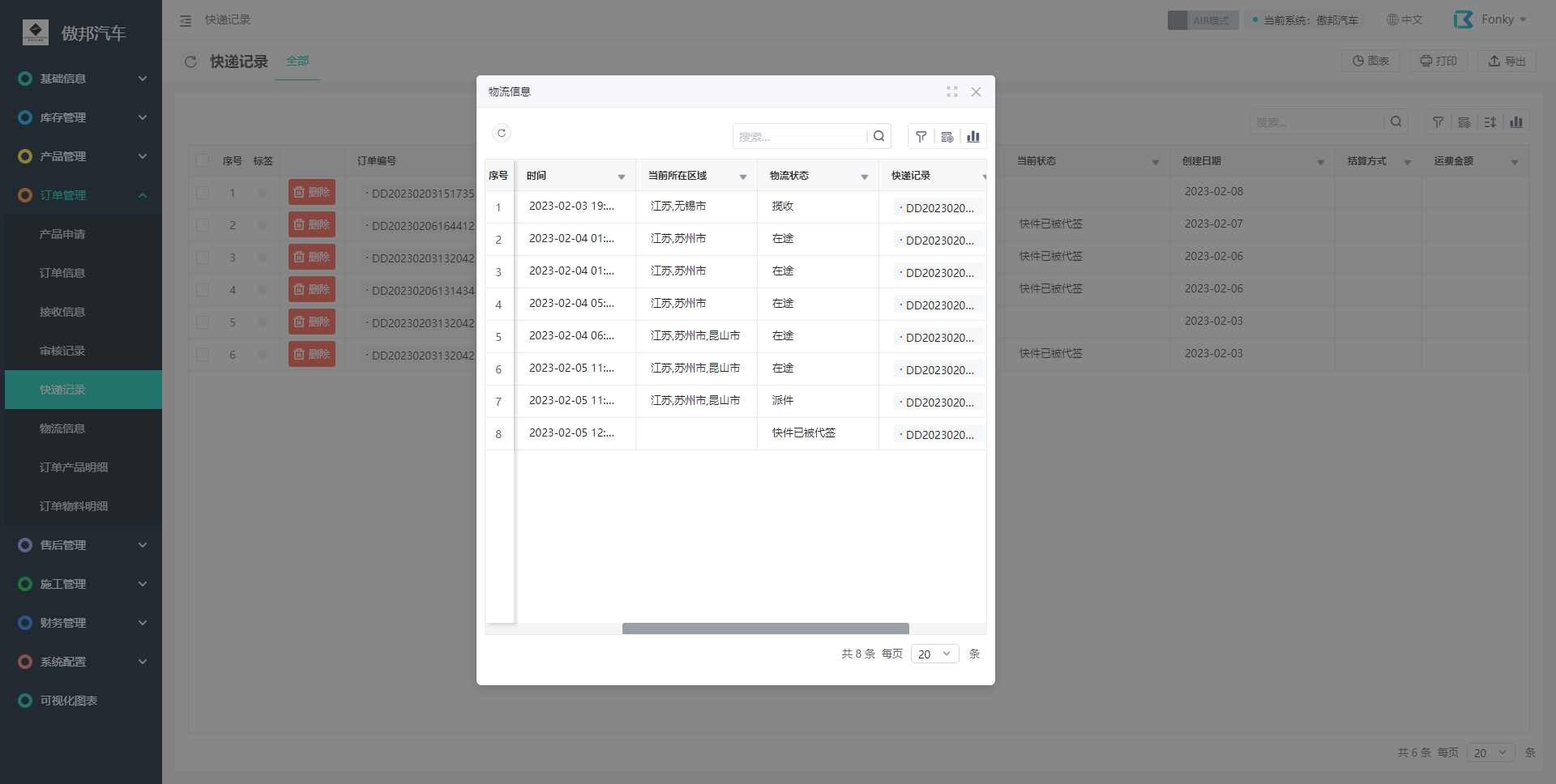The image size is (1556, 784).
Task: Tick the select-all checkbox in the 快递记录 header
Action: [203, 160]
